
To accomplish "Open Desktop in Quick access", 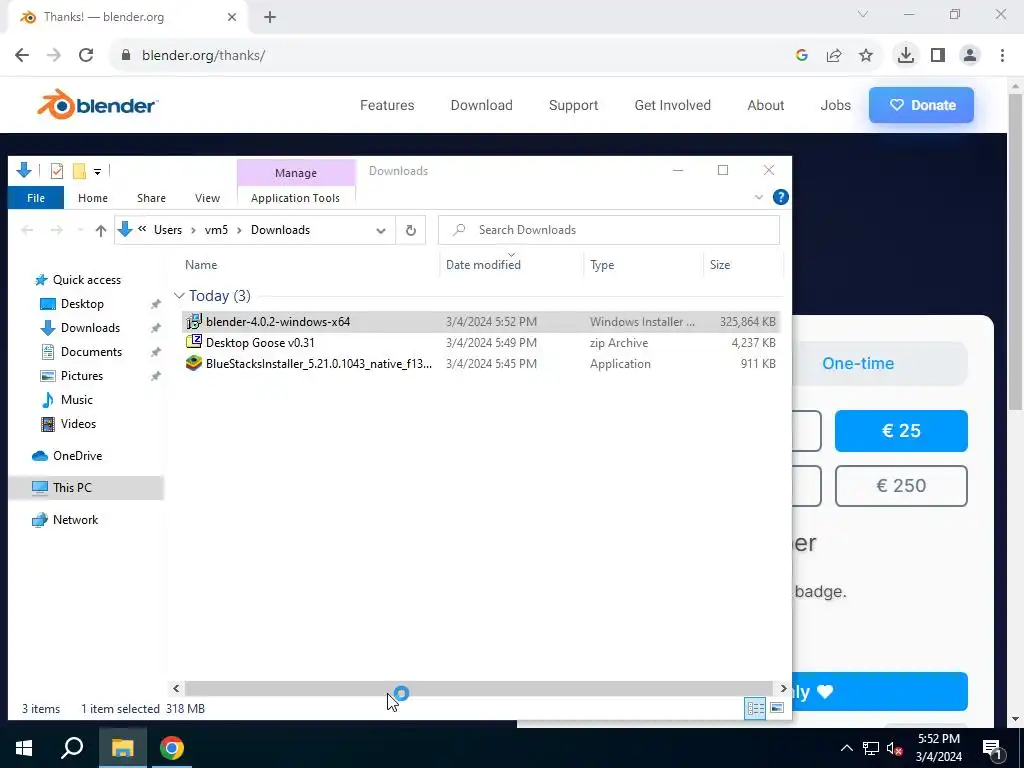I will click(x=82, y=304).
